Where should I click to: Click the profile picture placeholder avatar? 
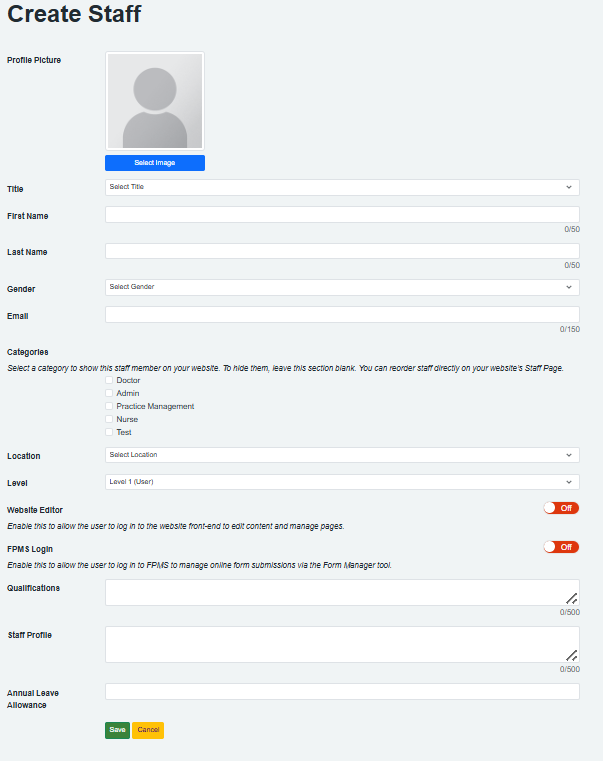click(x=155, y=101)
